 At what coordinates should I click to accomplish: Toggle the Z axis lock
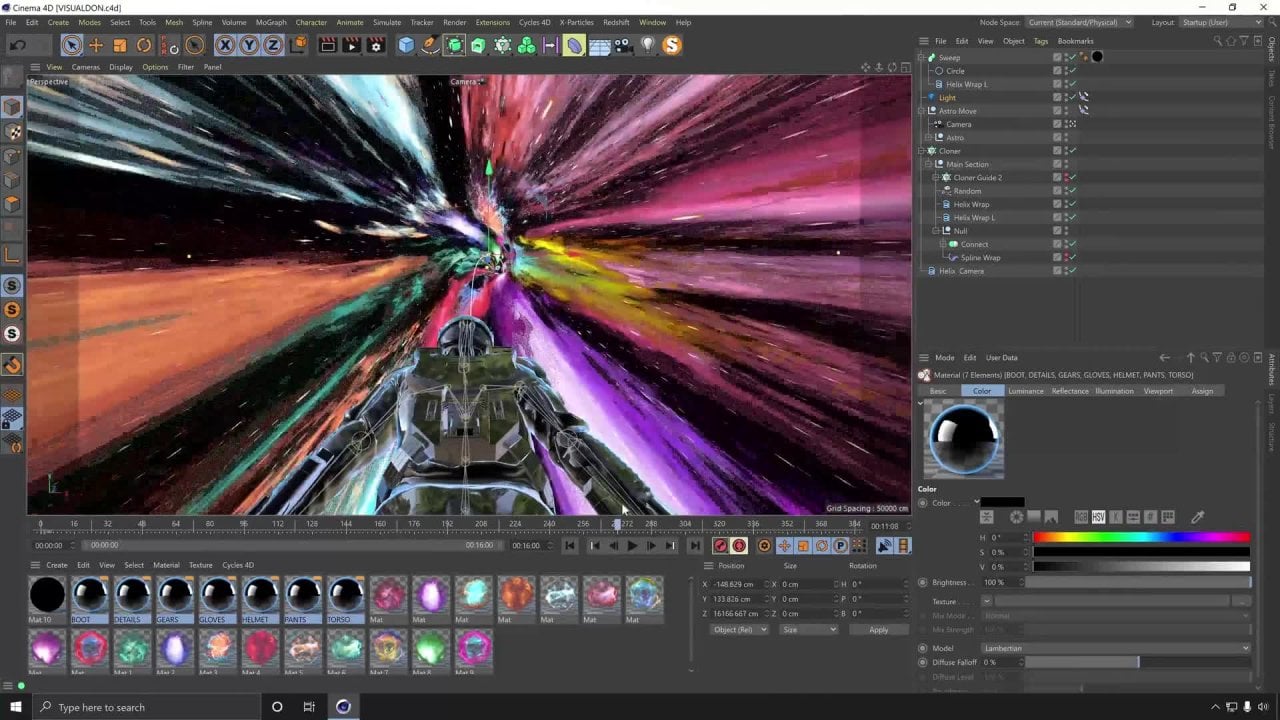pos(273,45)
